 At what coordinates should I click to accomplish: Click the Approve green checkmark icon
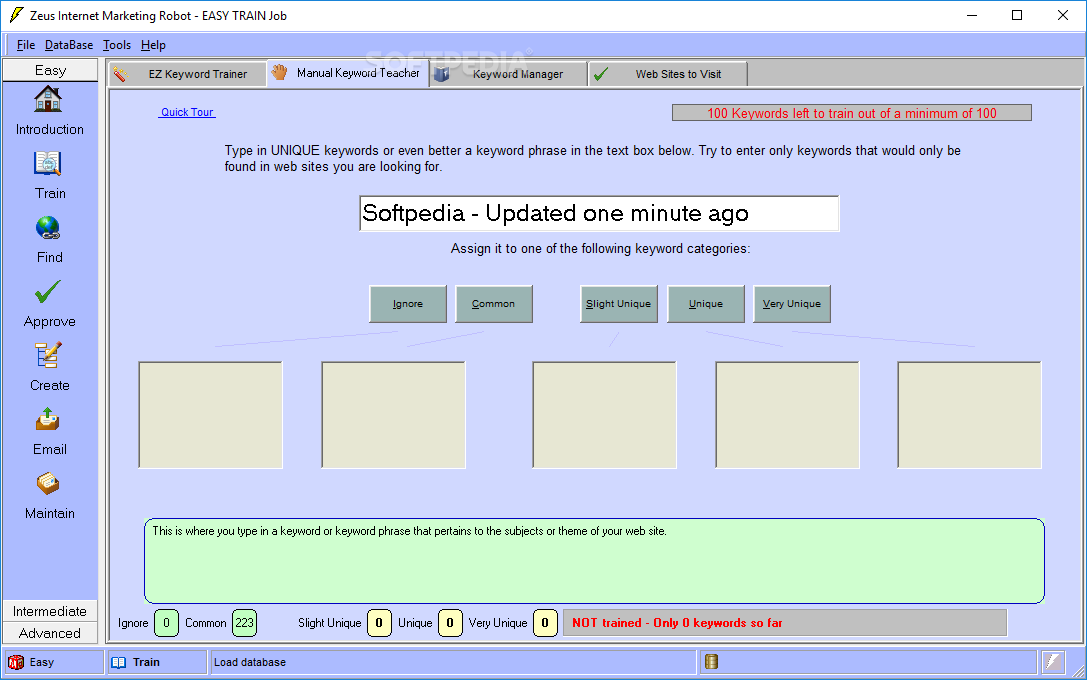[x=48, y=292]
